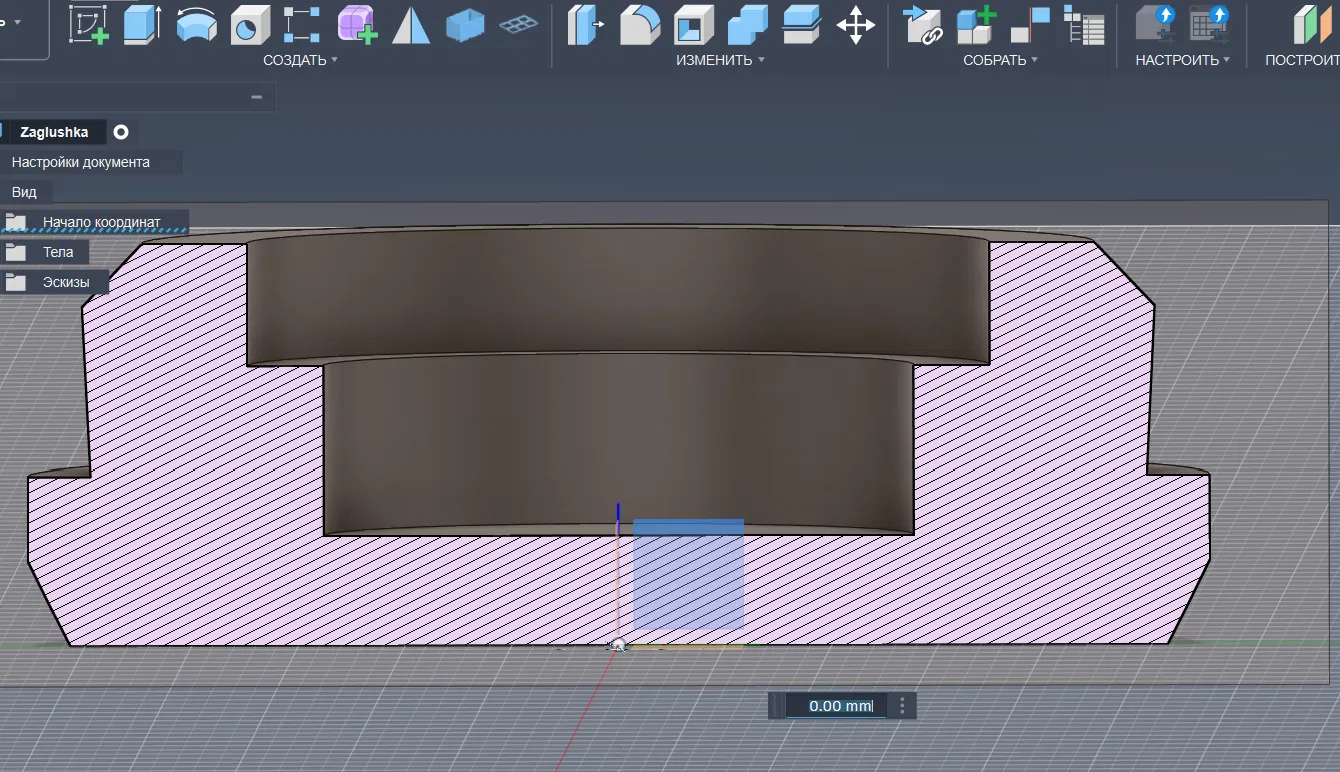Screen dimensions: 1340x772
Task: Expand the НАСТРОИТЬ dropdown menu
Action: pyautogui.click(x=1182, y=60)
